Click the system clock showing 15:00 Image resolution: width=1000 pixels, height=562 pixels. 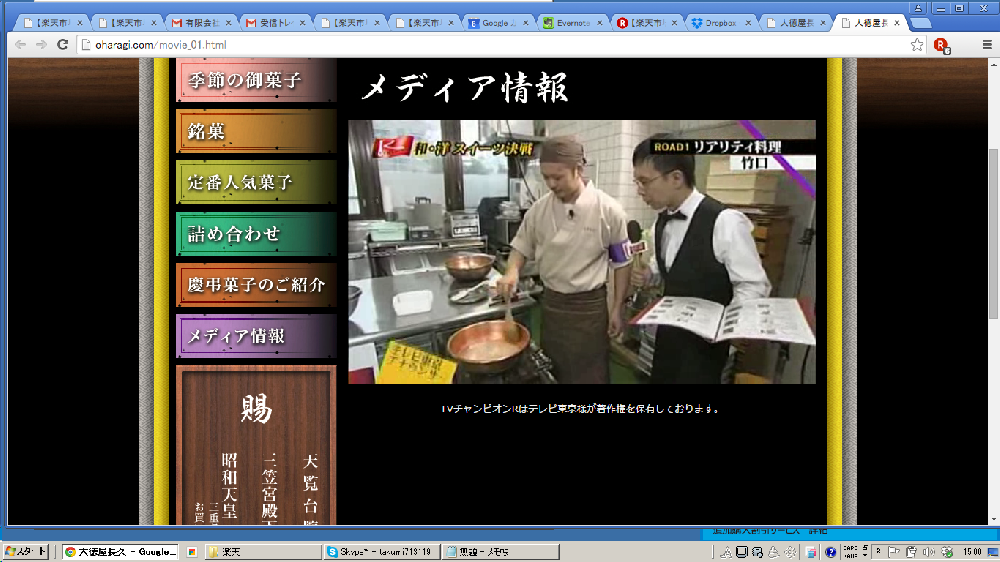[x=972, y=552]
